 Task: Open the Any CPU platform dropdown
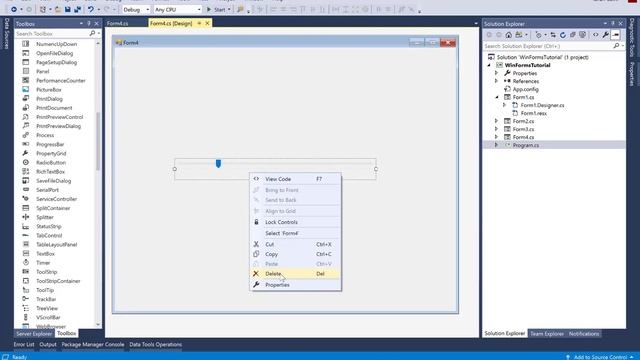click(x=178, y=9)
